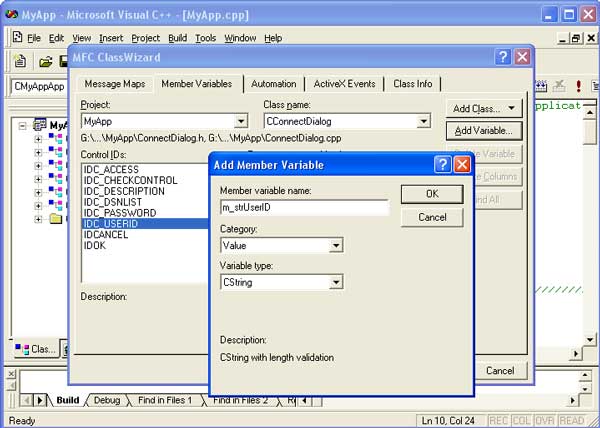Open the Edit menu

pos(56,38)
